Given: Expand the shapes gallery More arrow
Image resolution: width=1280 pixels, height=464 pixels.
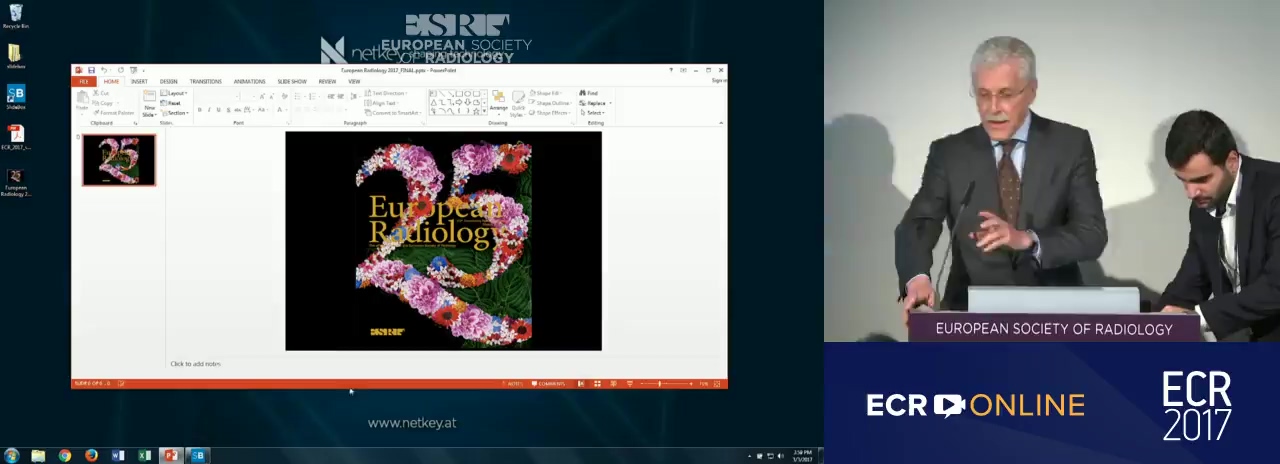Looking at the screenshot, I should [484, 111].
